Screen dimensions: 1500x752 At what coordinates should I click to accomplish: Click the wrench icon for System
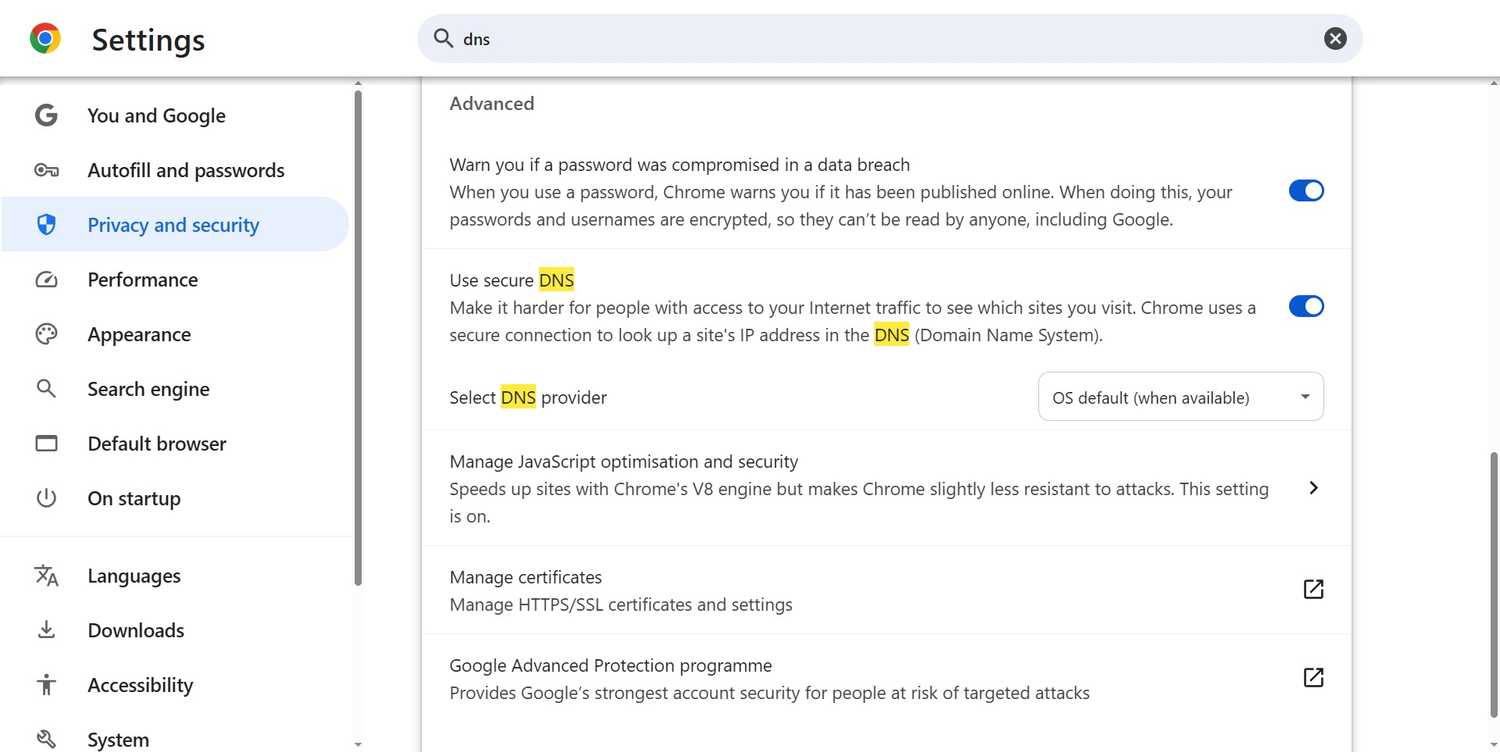coord(46,740)
